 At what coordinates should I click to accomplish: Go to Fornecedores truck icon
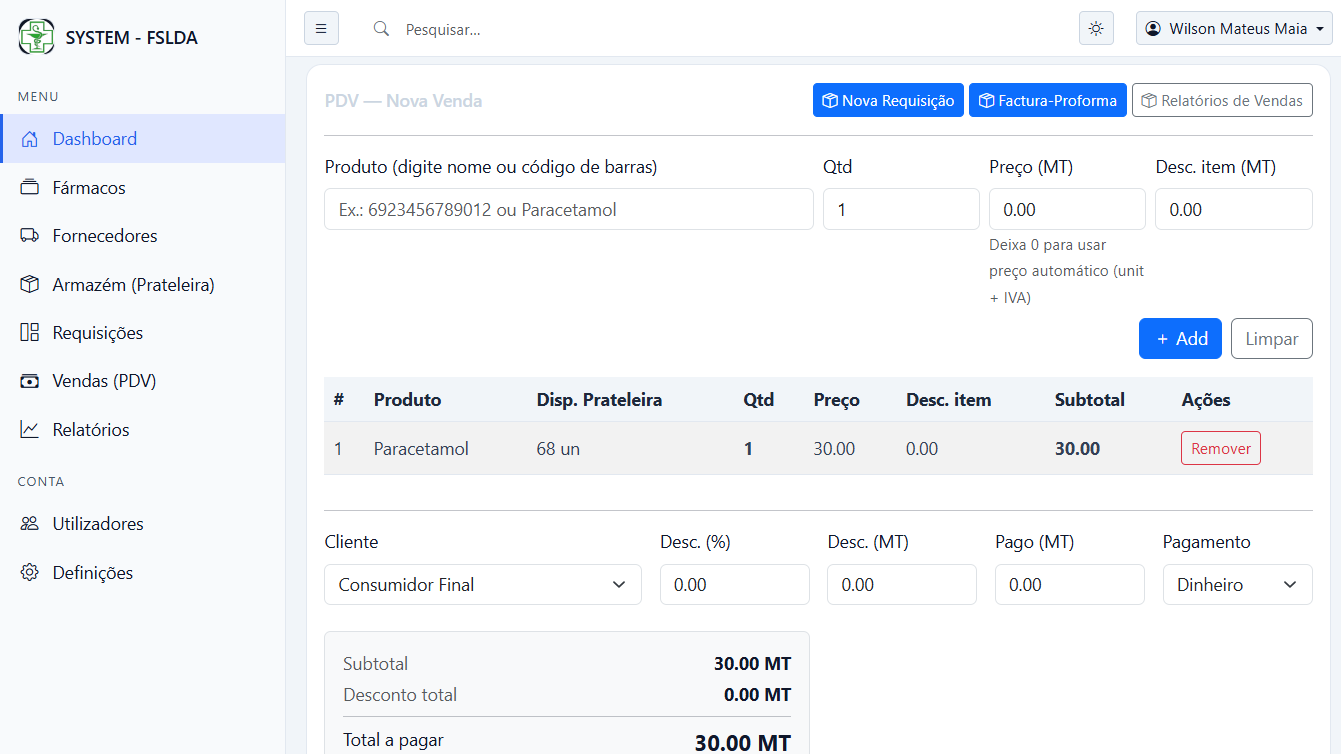[x=30, y=236]
